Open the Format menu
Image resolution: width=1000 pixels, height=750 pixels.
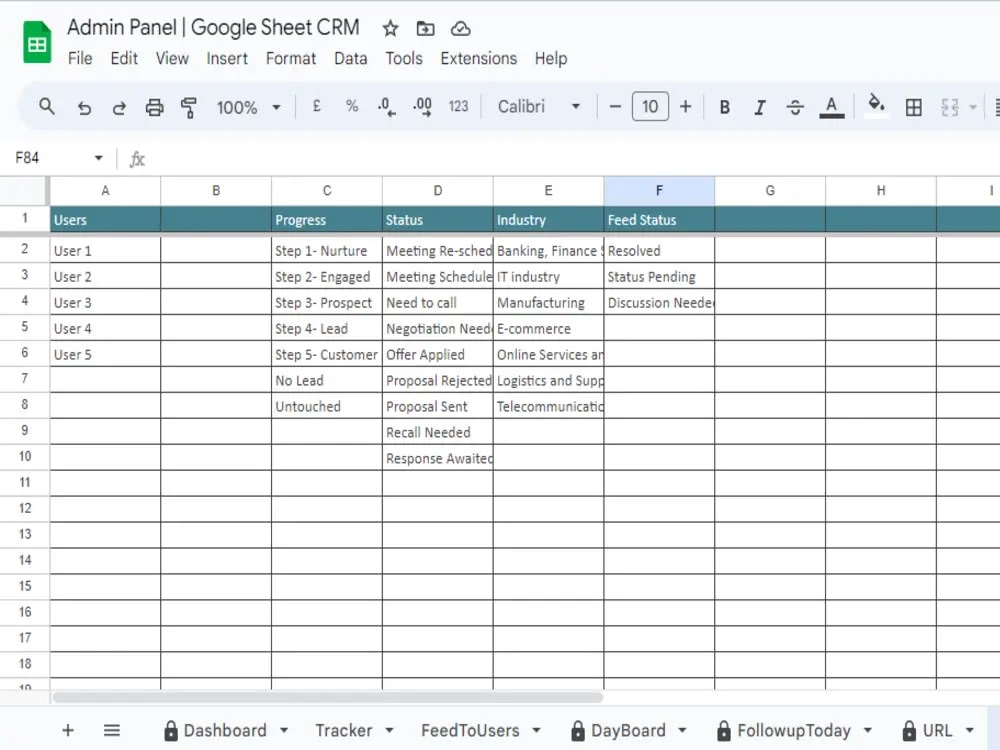pyautogui.click(x=291, y=59)
